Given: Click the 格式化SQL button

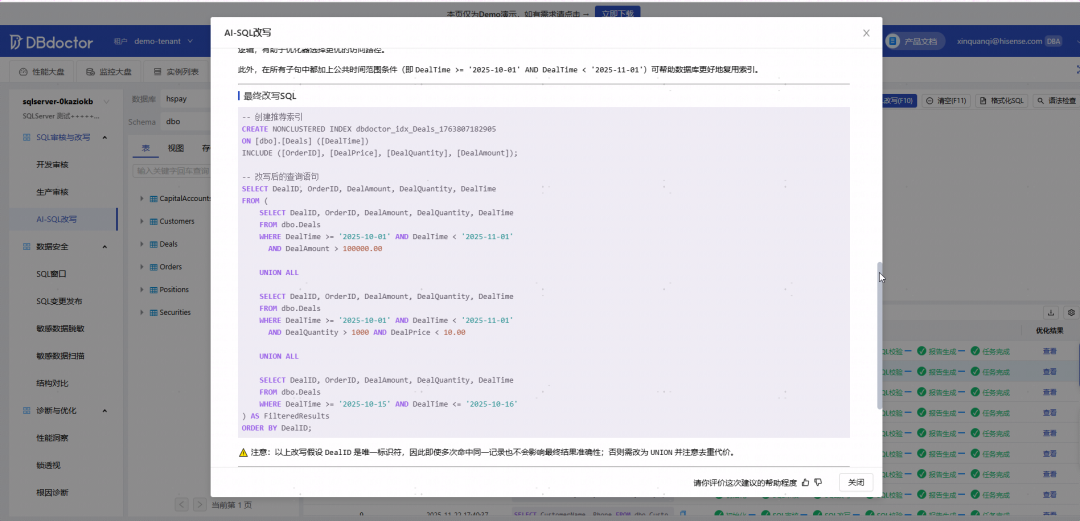Looking at the screenshot, I should pos(1002,101).
